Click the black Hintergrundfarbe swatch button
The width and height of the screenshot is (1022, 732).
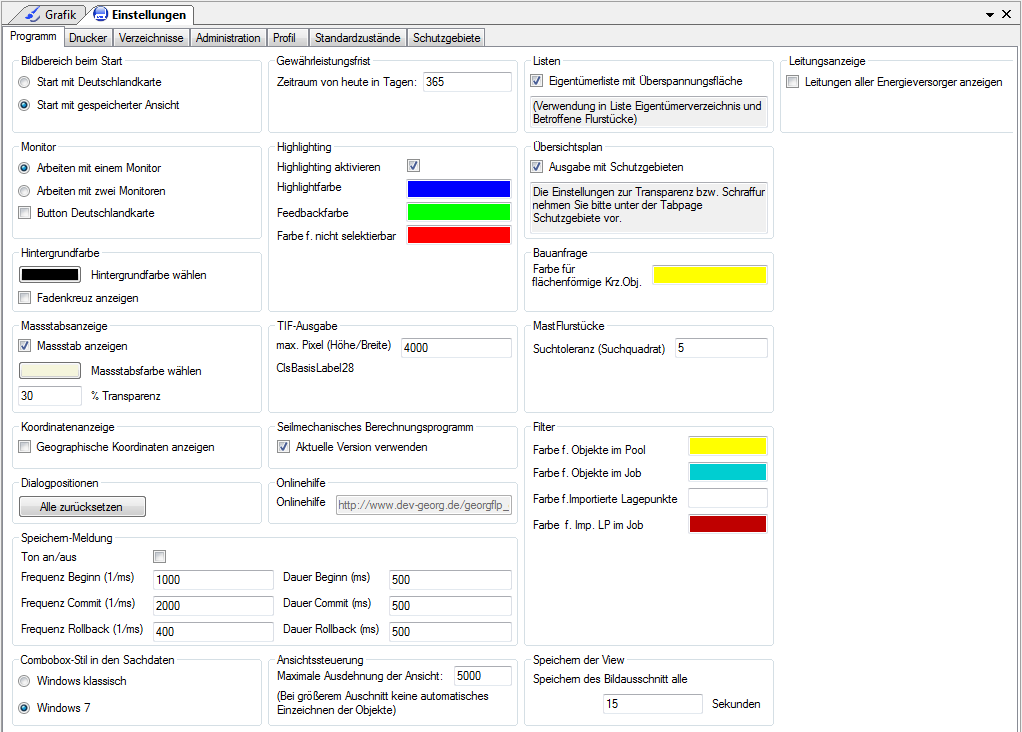point(50,274)
